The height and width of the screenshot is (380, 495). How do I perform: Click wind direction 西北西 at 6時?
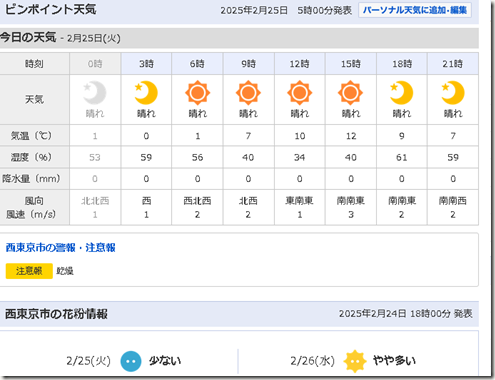[x=197, y=201]
